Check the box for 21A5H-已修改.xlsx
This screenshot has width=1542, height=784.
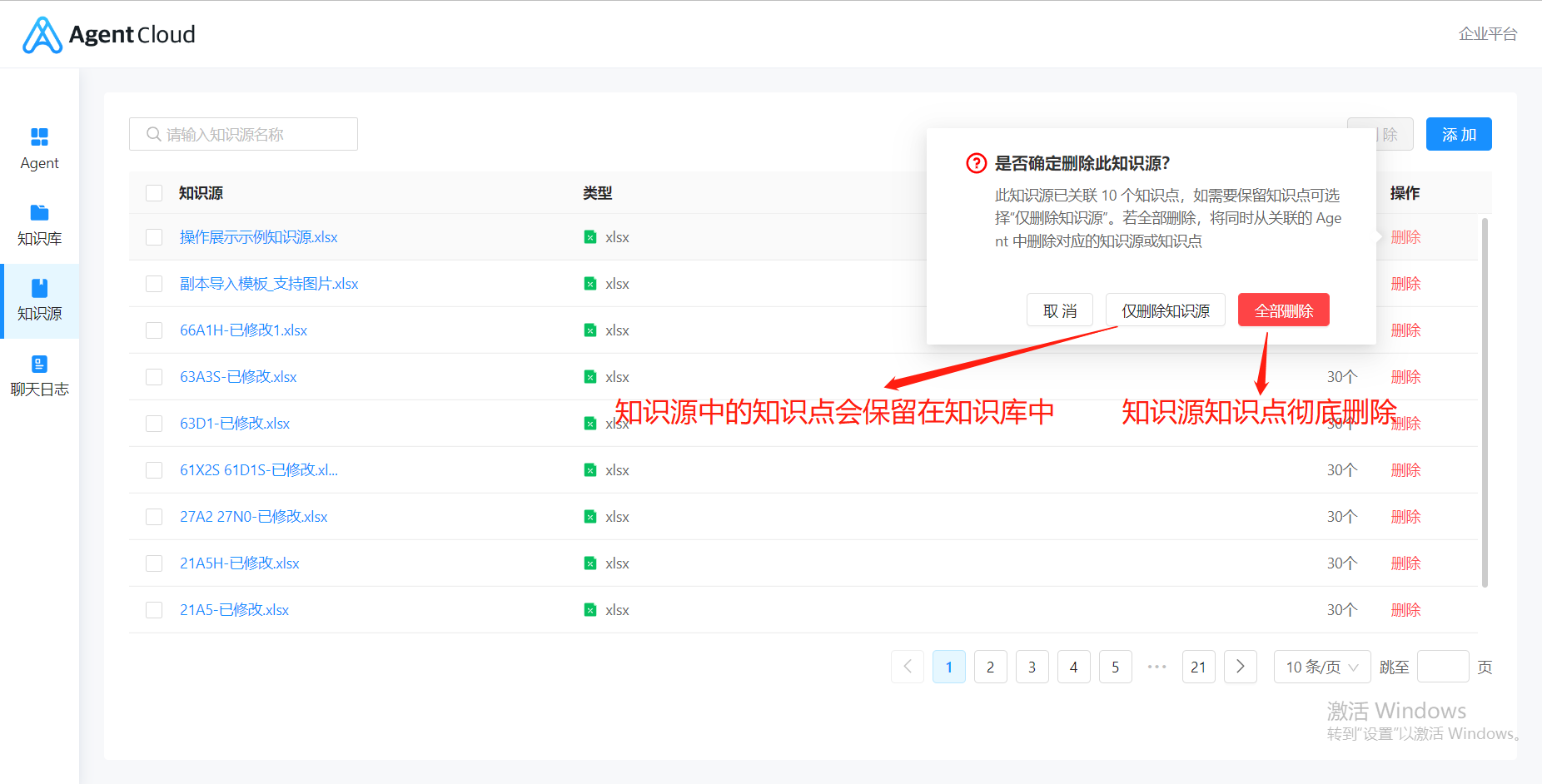click(154, 563)
